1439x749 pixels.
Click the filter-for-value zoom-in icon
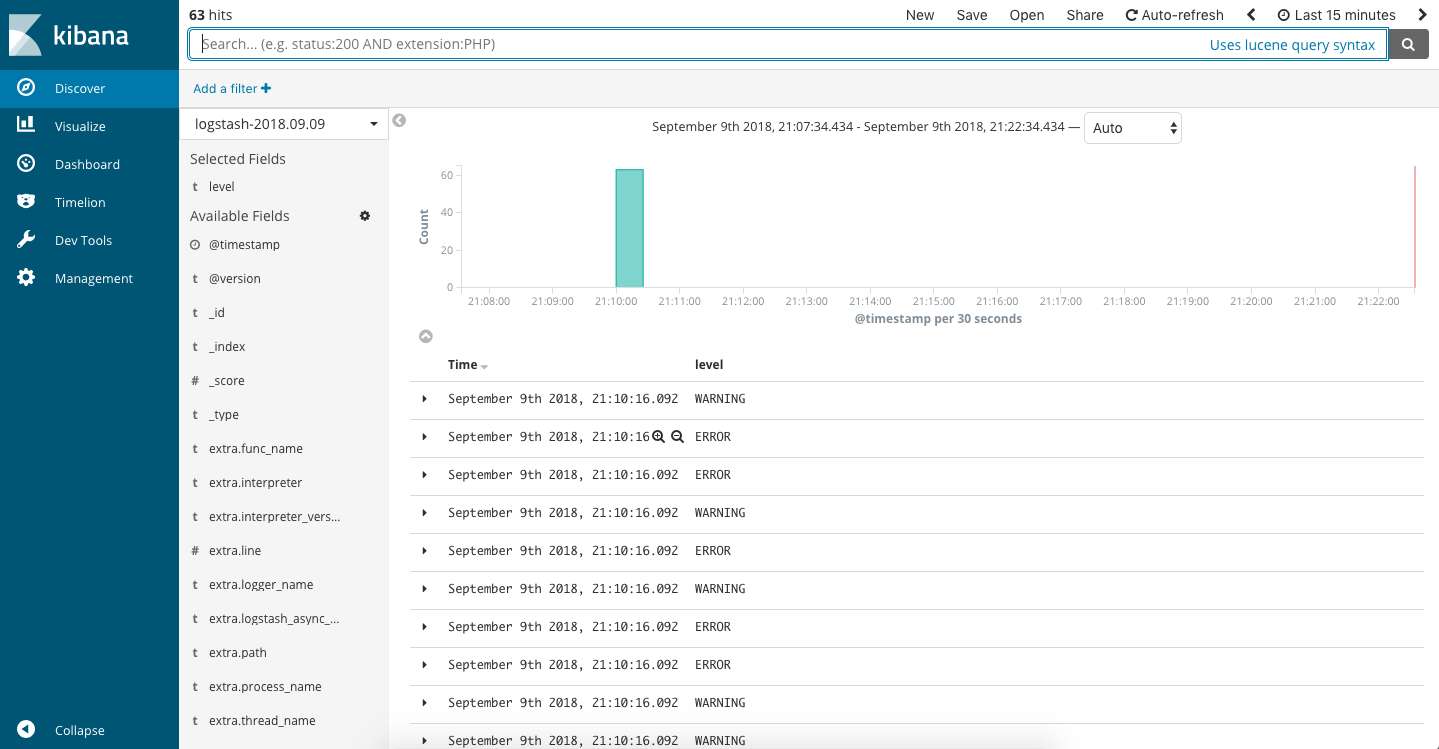[658, 437]
